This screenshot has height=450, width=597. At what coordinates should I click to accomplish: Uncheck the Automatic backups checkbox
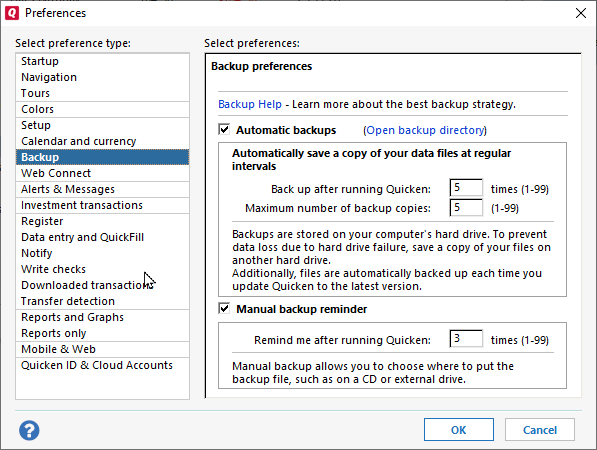coord(224,129)
